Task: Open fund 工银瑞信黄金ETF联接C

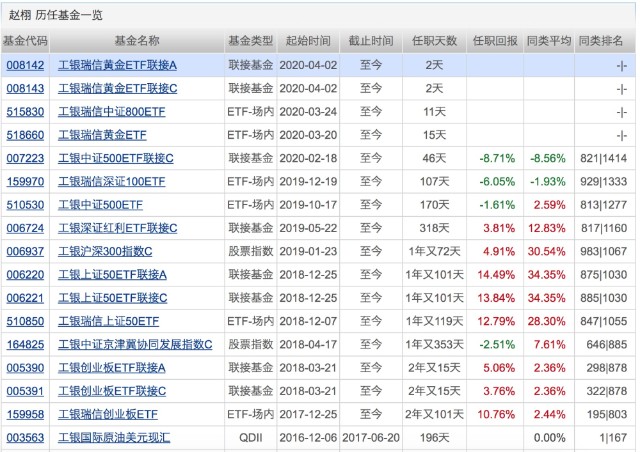Action: tap(118, 89)
